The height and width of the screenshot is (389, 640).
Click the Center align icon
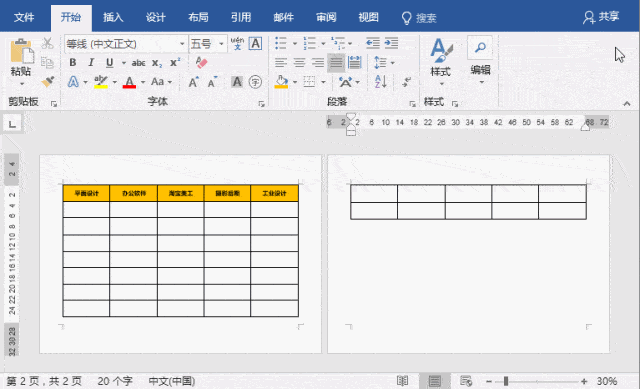299,62
